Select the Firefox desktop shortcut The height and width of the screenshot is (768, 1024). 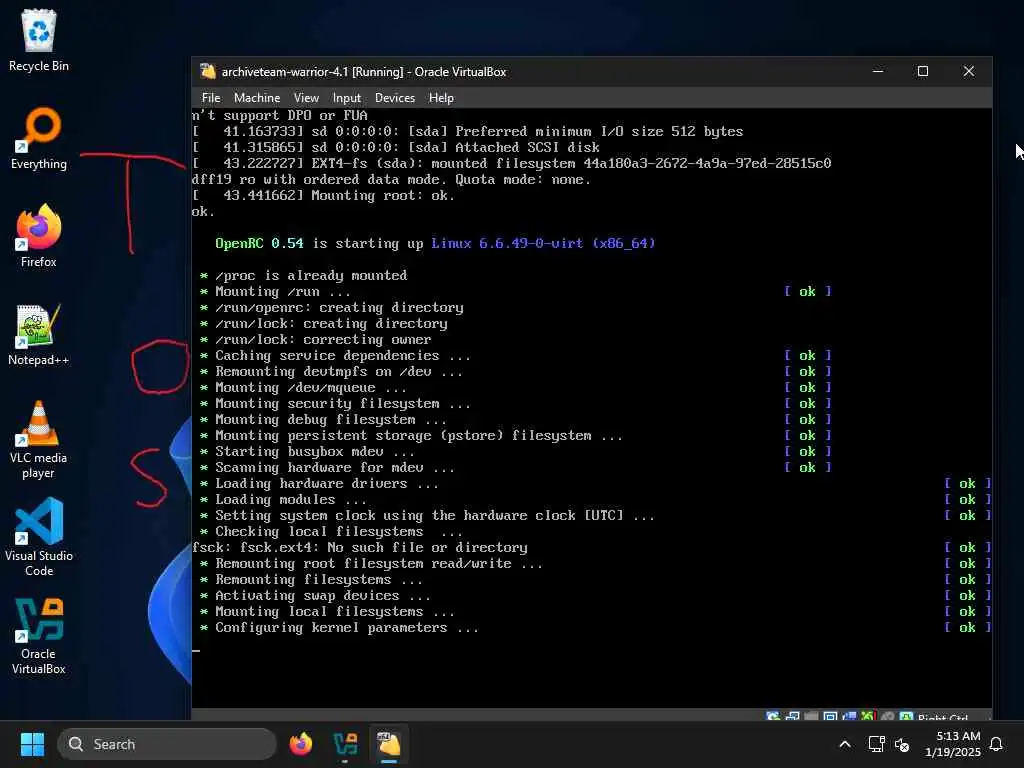tap(39, 236)
